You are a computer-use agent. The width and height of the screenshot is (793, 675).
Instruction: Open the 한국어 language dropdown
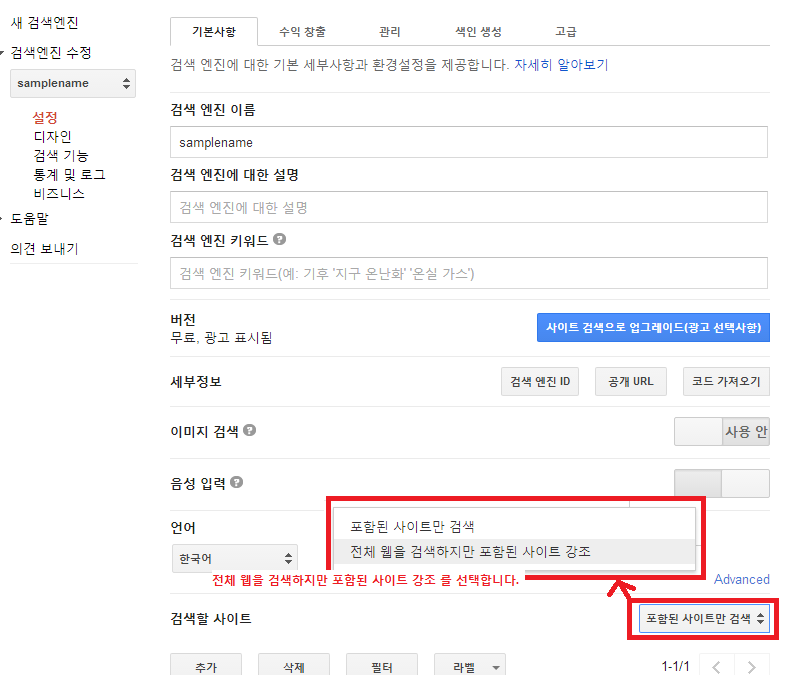tap(235, 558)
